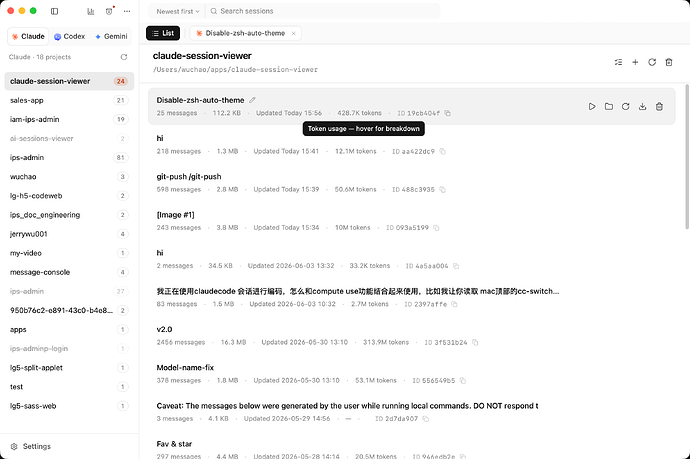The width and height of the screenshot is (690, 459).
Task: Select claude-session-viewer project in sidebar
Action: coord(69,81)
